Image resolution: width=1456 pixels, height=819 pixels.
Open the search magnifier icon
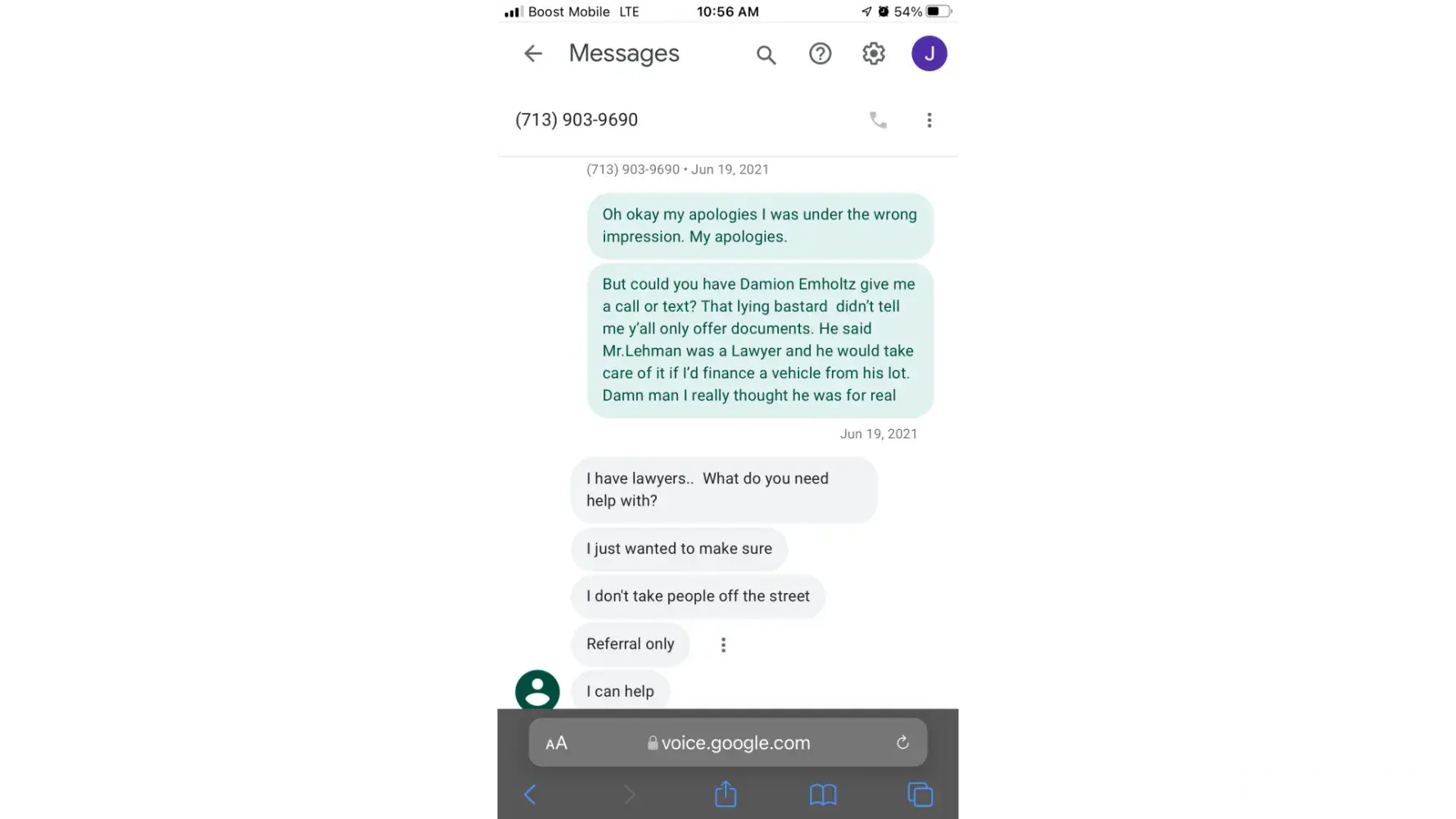(x=766, y=55)
